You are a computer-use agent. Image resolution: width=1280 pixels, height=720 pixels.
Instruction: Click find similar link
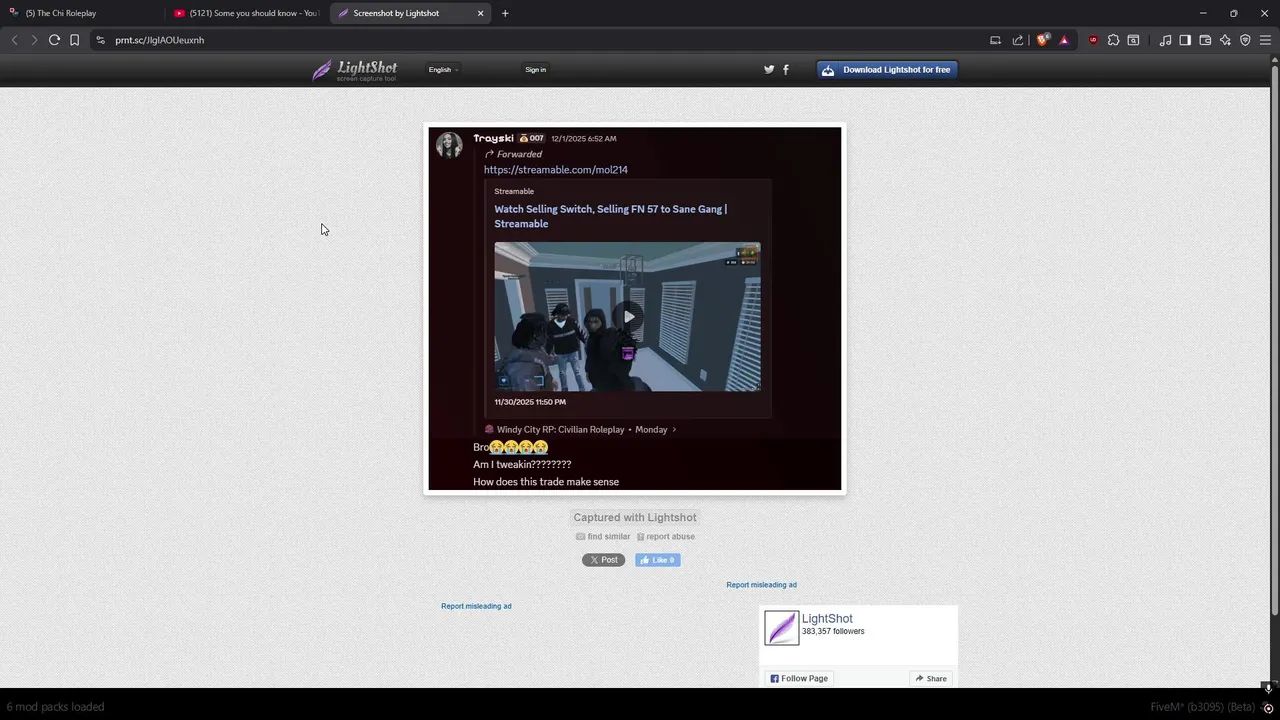pyautogui.click(x=603, y=537)
